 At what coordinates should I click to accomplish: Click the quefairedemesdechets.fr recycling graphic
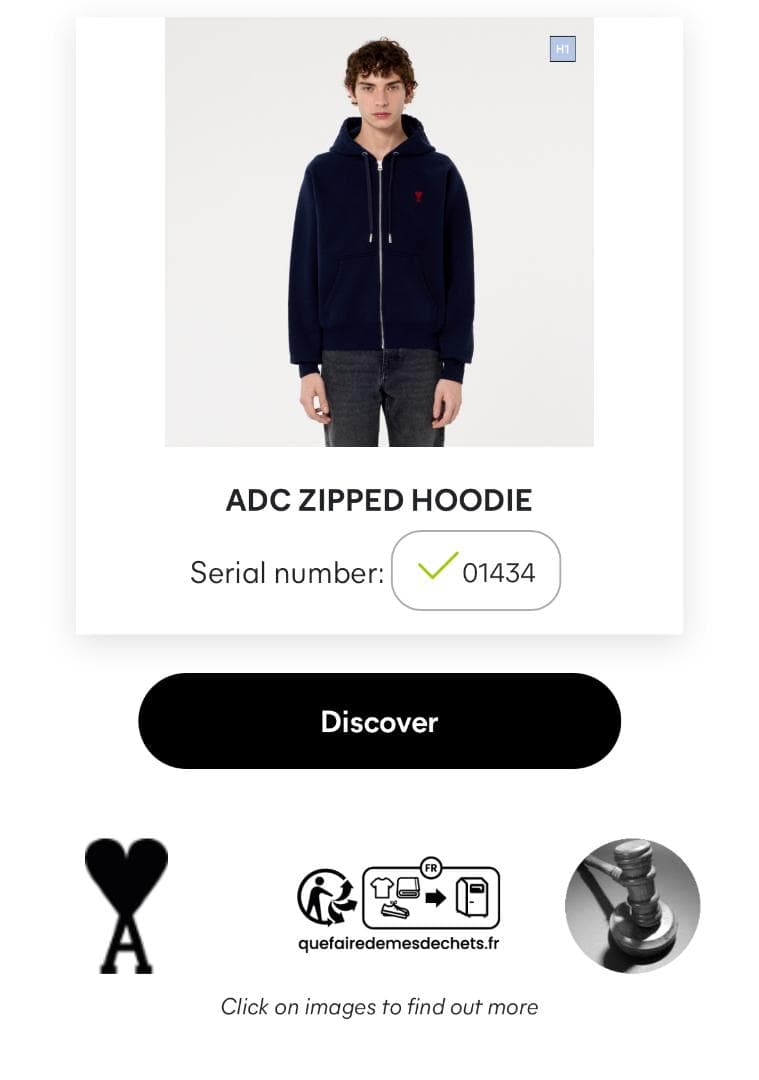(398, 905)
